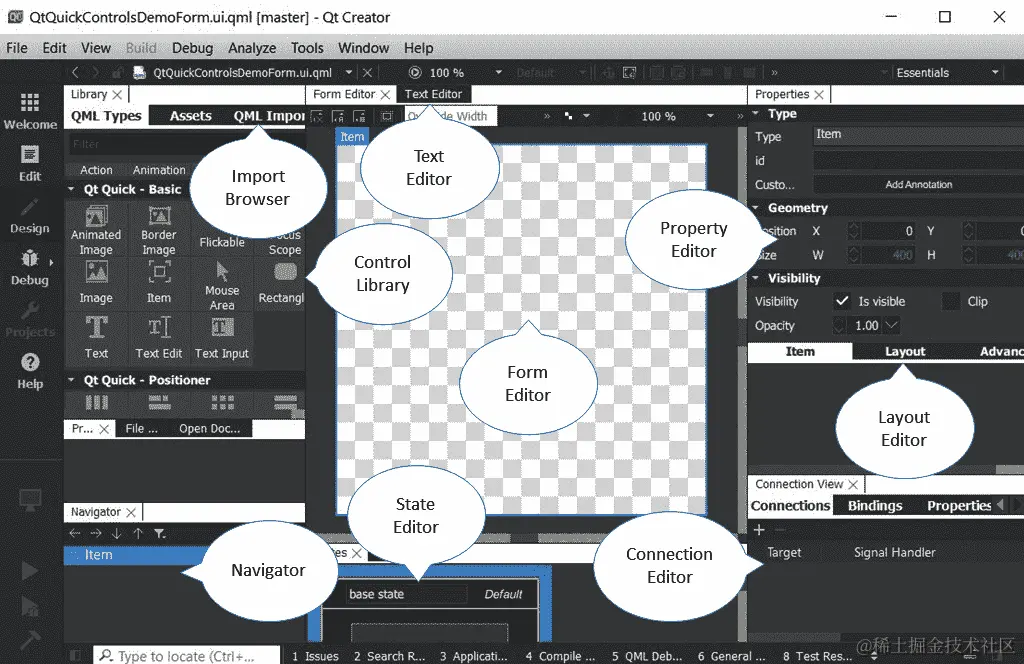Image resolution: width=1024 pixels, height=664 pixels.
Task: Open the Debug menu
Action: (192, 48)
